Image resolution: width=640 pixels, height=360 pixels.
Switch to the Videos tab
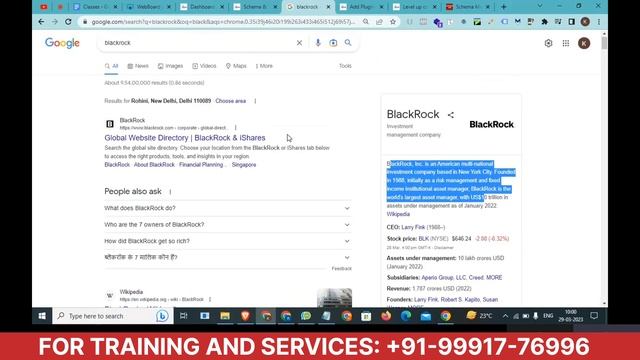204,66
